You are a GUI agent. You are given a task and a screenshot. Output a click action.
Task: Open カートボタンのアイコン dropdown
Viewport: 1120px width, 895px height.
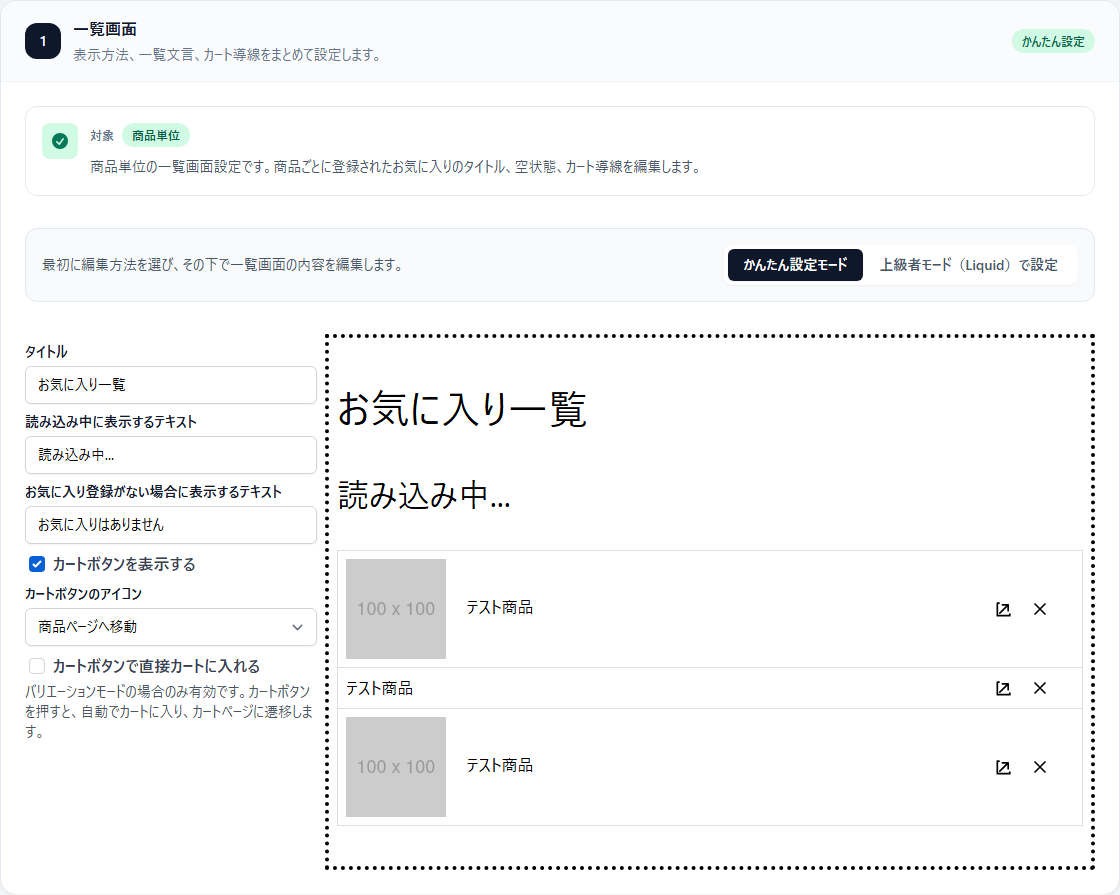click(171, 627)
